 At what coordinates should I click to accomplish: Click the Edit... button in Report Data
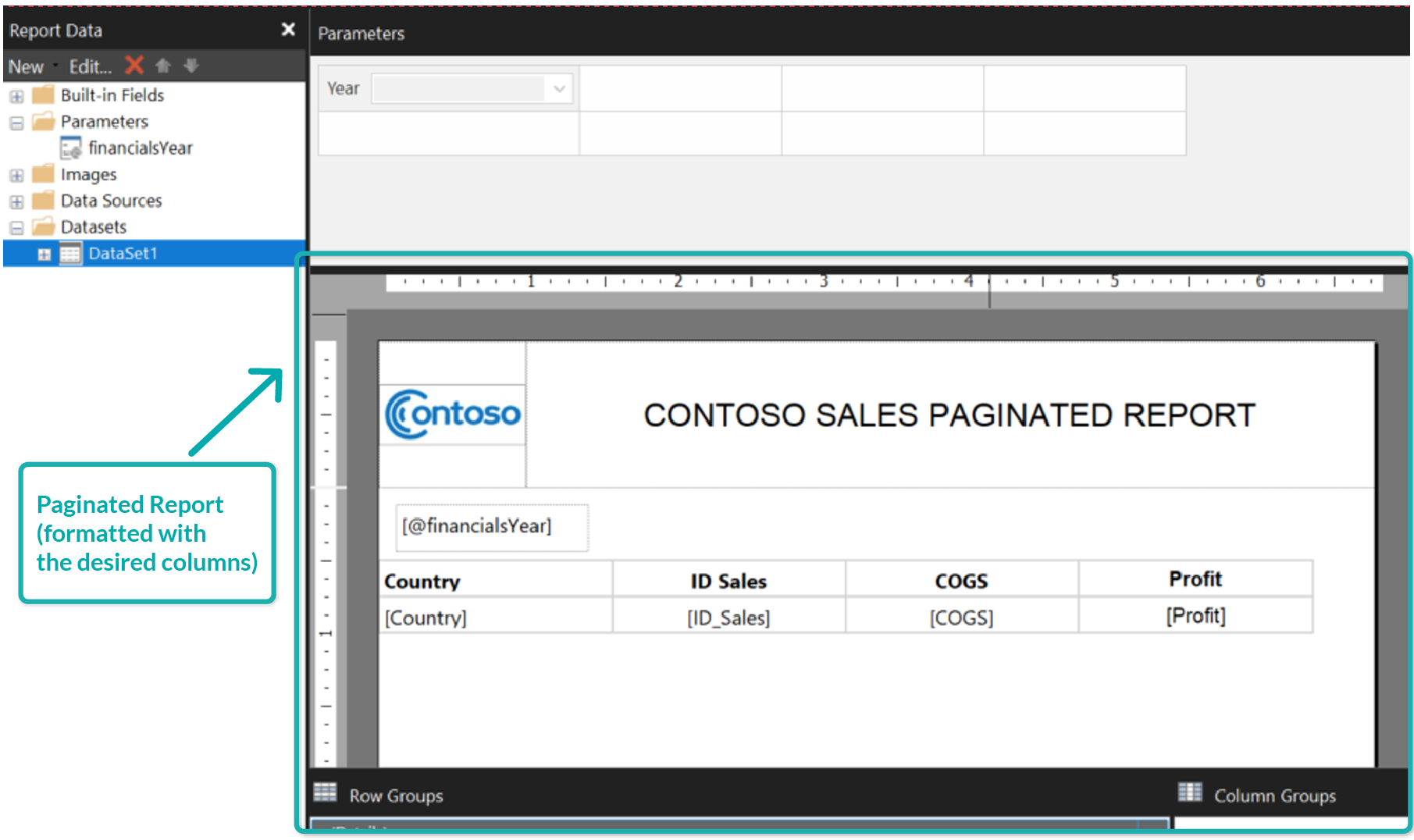(91, 66)
